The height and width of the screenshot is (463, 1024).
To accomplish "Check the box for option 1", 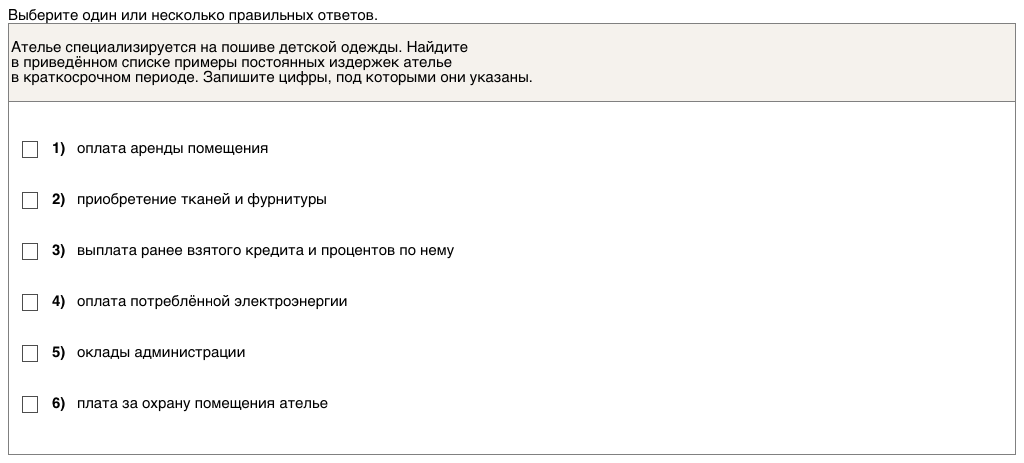I will [30, 149].
